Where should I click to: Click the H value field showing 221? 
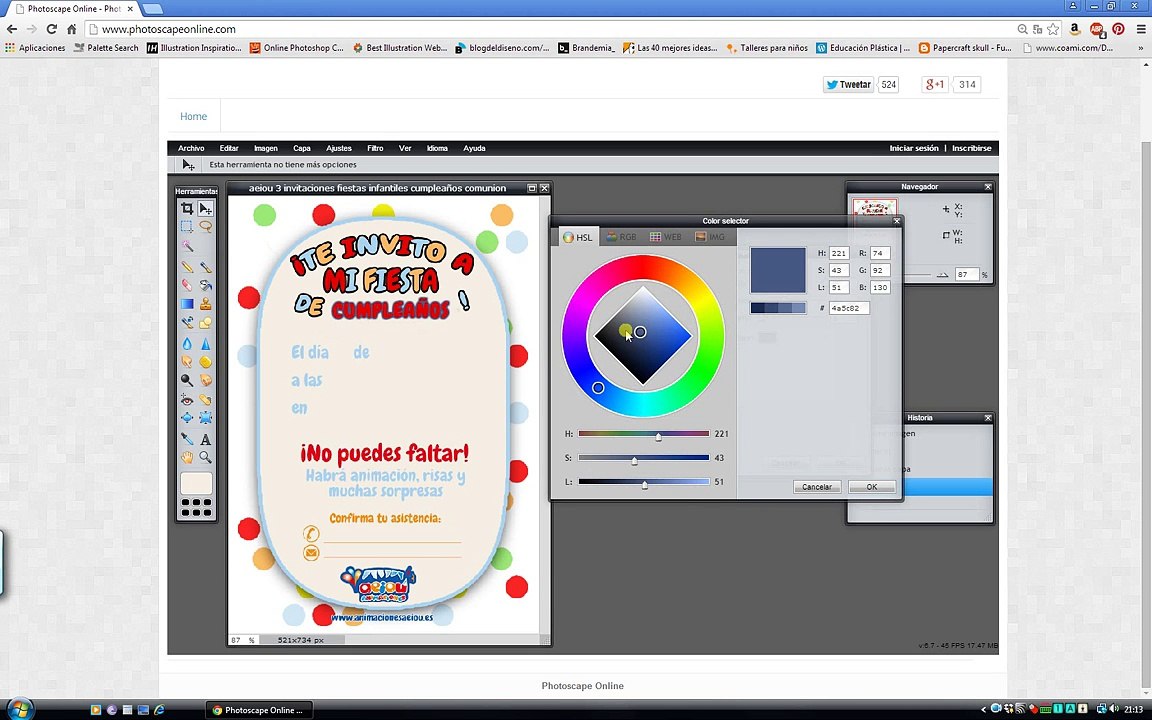[x=839, y=253]
